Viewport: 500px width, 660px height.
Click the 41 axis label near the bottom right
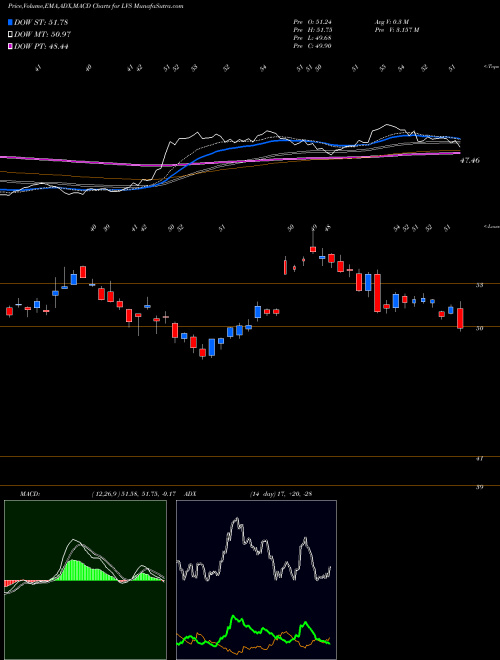point(479,459)
